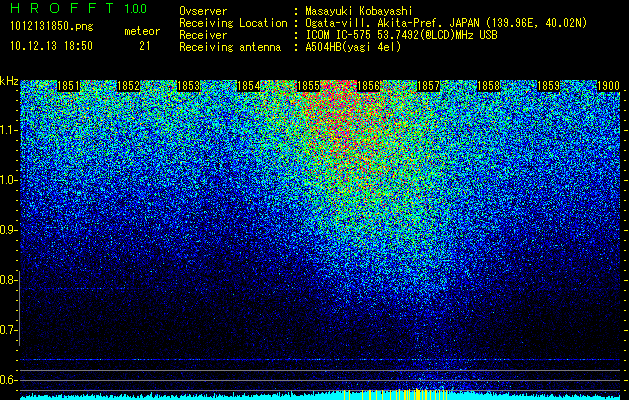Click the 1857 time marker label
Screen dimensions: 629x400
point(428,86)
